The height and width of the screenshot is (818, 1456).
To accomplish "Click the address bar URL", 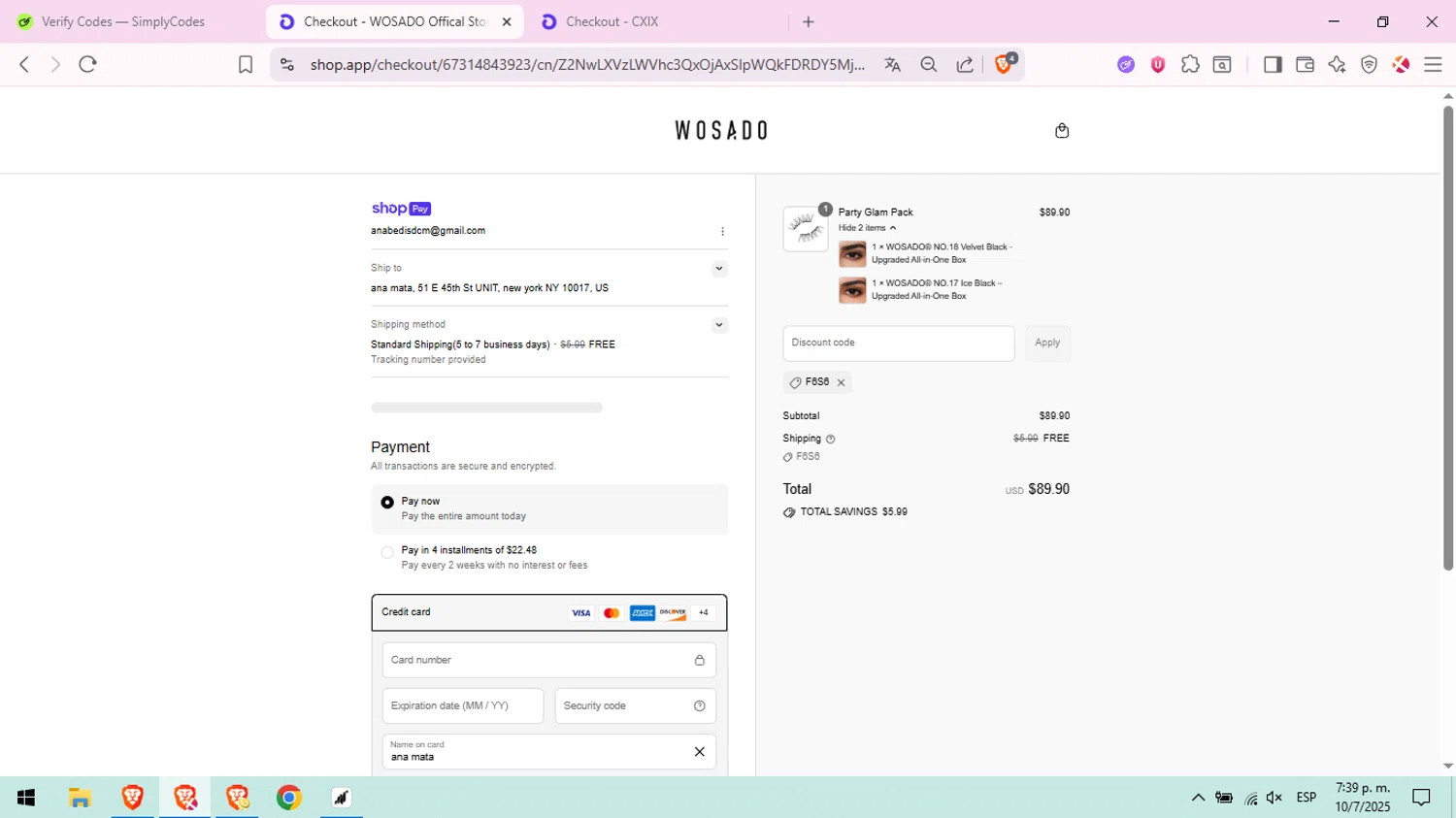I will point(587,64).
